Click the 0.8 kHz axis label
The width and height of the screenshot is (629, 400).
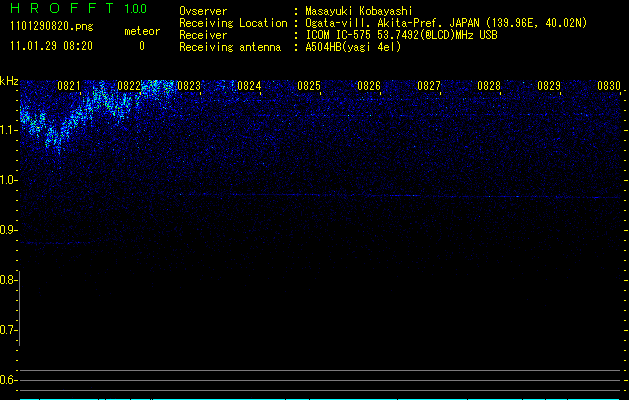[x=7, y=280]
